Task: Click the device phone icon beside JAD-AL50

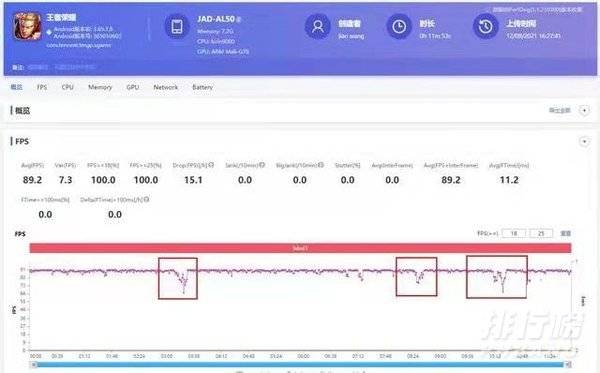Action: coord(177,27)
